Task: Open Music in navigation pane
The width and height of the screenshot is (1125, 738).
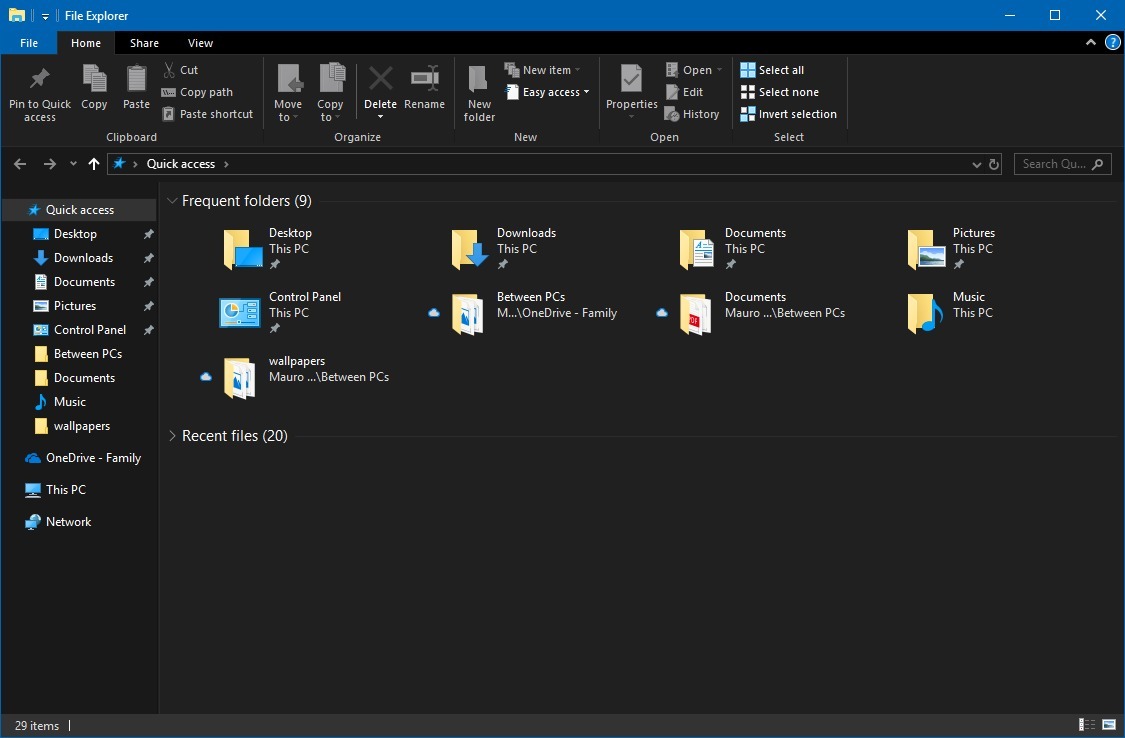Action: [70, 402]
